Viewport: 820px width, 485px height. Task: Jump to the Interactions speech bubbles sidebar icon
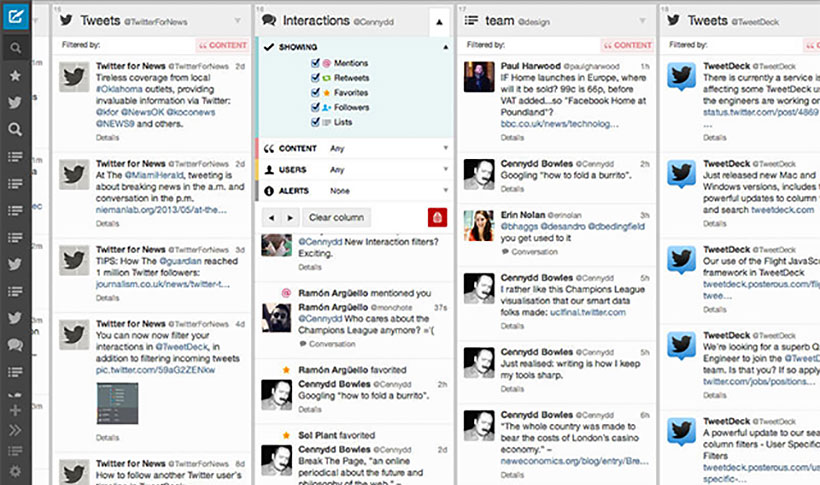click(x=15, y=345)
